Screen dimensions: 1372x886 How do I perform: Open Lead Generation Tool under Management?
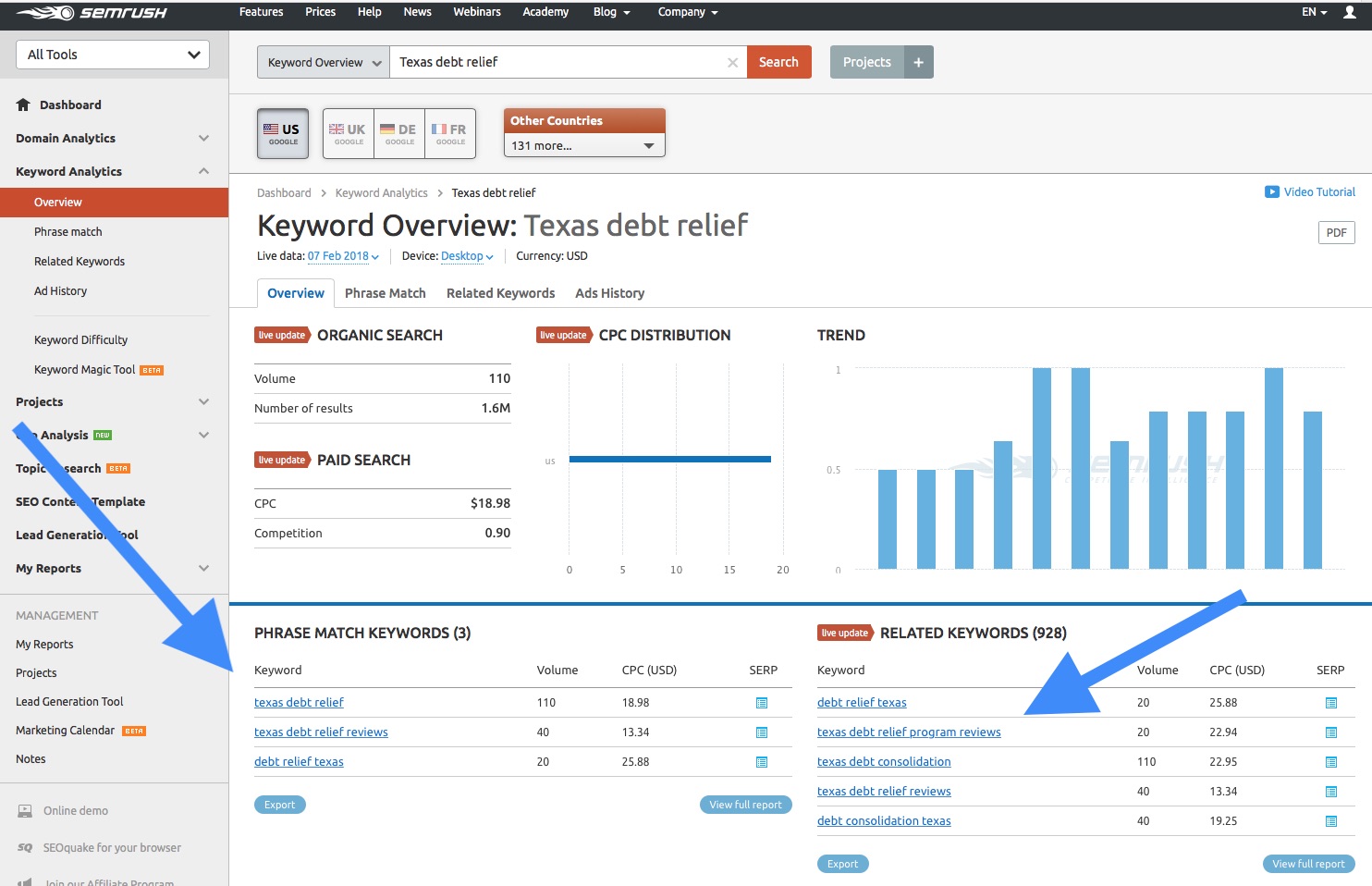(69, 702)
